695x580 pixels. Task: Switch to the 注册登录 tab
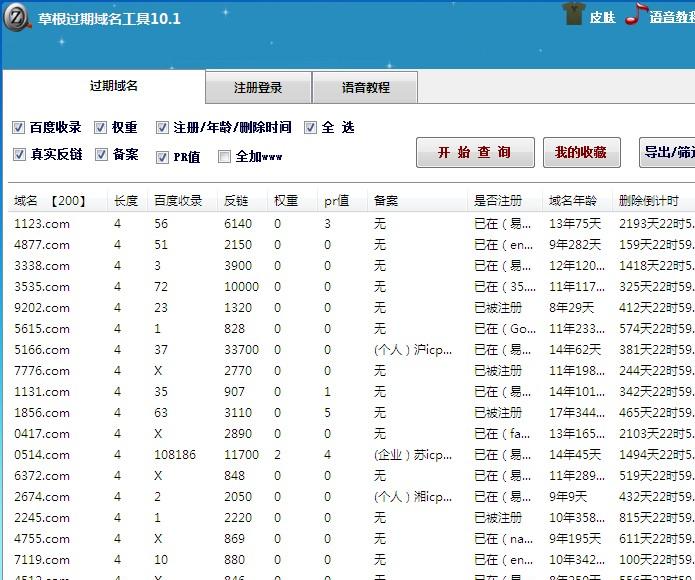pyautogui.click(x=258, y=88)
